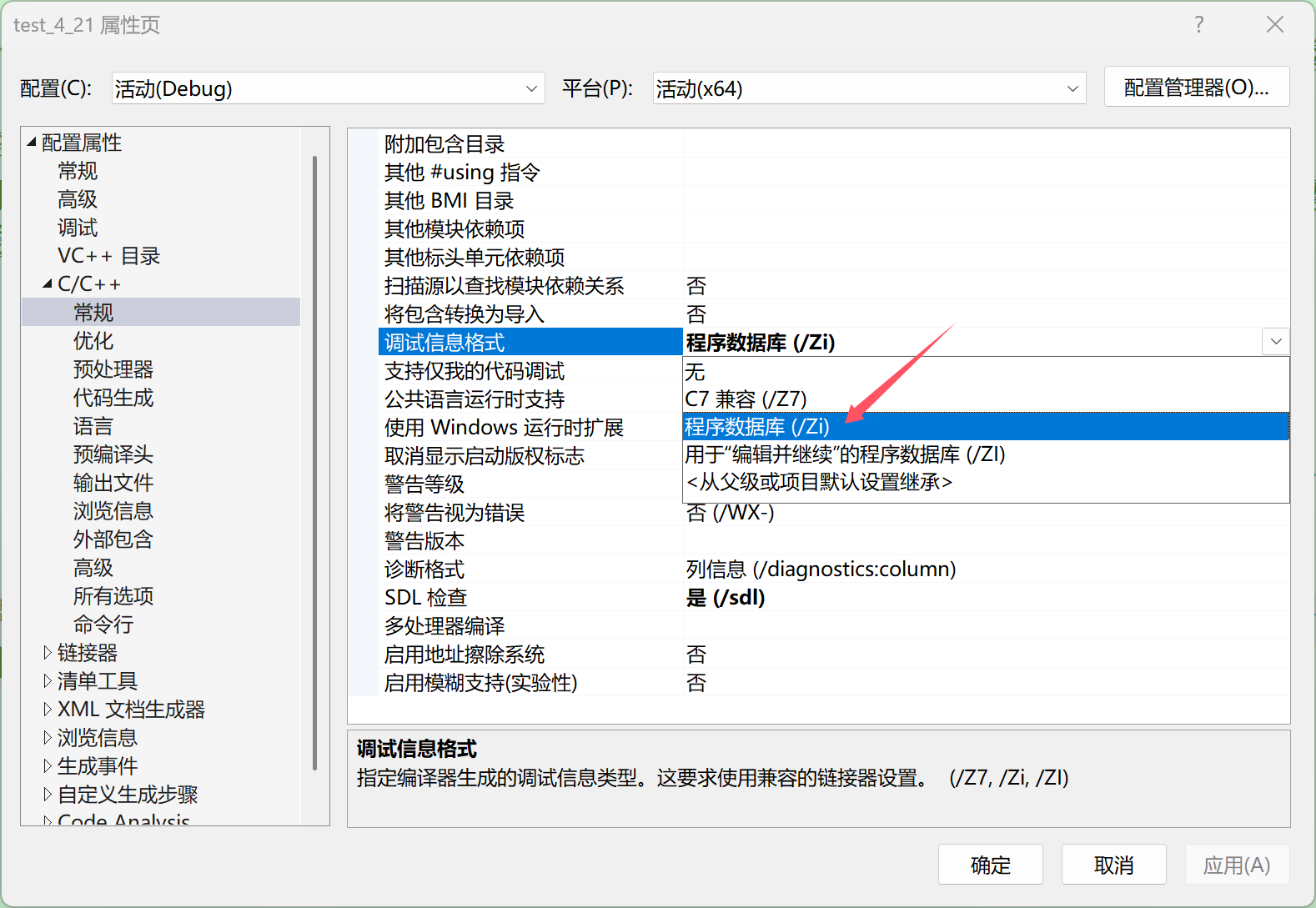Pick 用于“编辑并继续”的程序数据库 (/ZI)
1316x908 pixels.
pyautogui.click(x=986, y=454)
